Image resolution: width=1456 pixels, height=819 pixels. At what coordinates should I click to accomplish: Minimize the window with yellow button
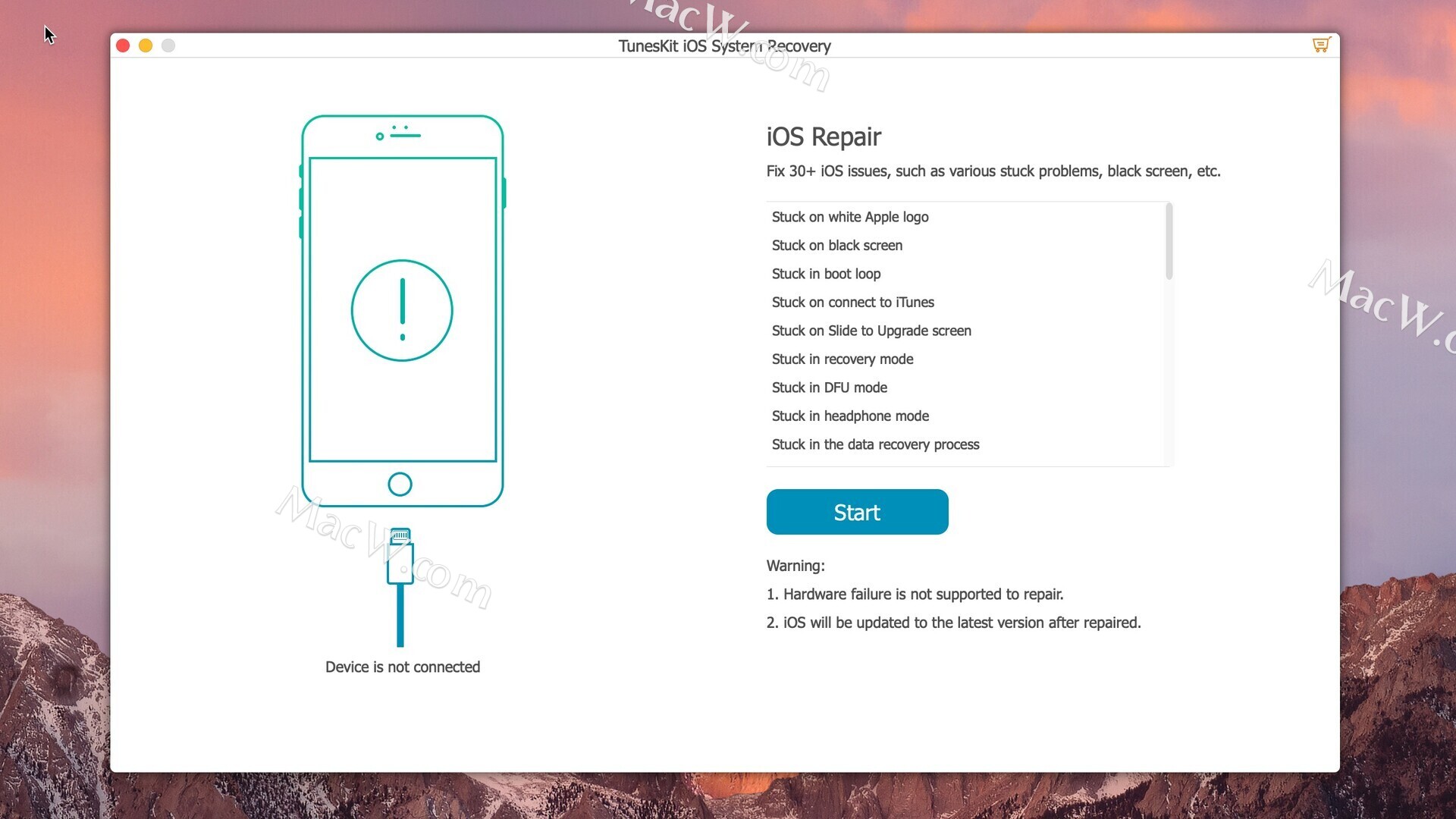(x=146, y=45)
